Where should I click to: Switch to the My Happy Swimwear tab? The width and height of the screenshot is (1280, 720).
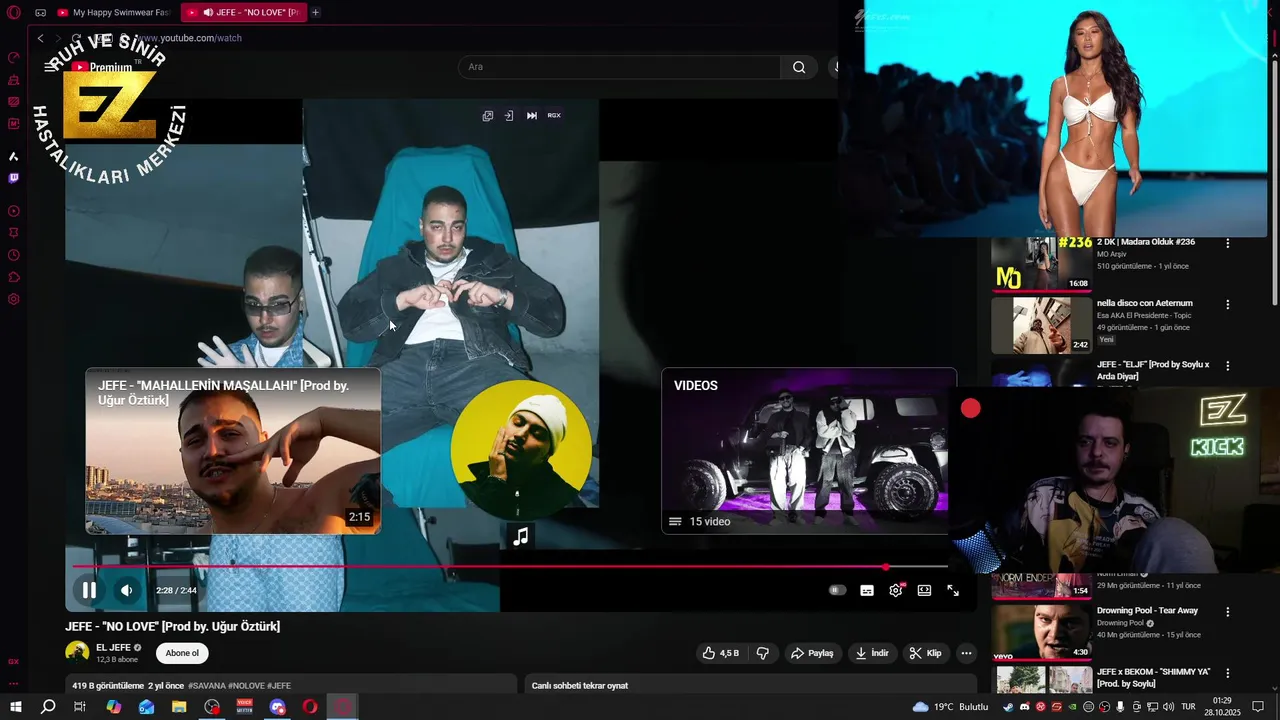tap(113, 12)
